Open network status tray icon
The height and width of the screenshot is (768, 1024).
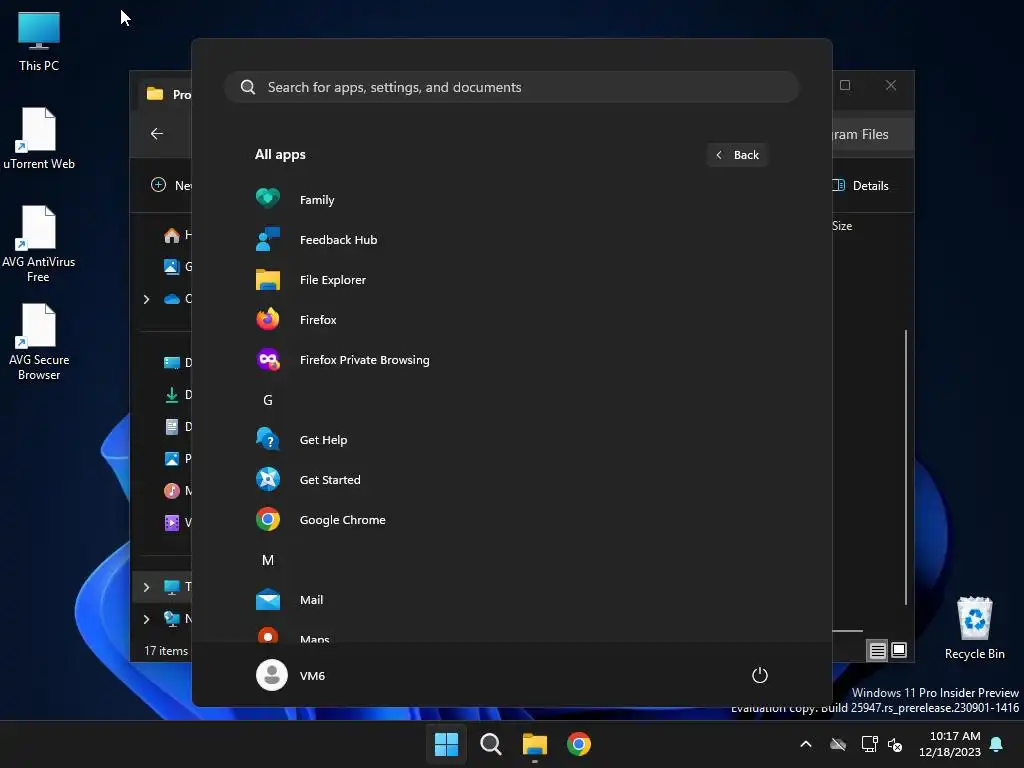tap(869, 744)
